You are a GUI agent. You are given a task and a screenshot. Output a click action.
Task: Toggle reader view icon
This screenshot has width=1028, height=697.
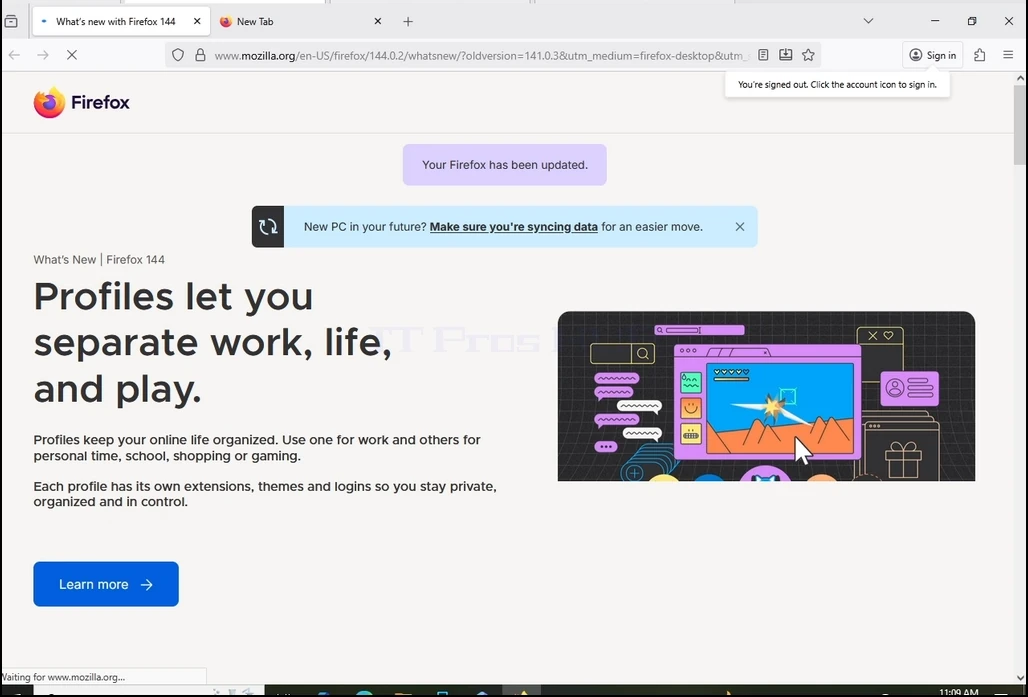763,55
